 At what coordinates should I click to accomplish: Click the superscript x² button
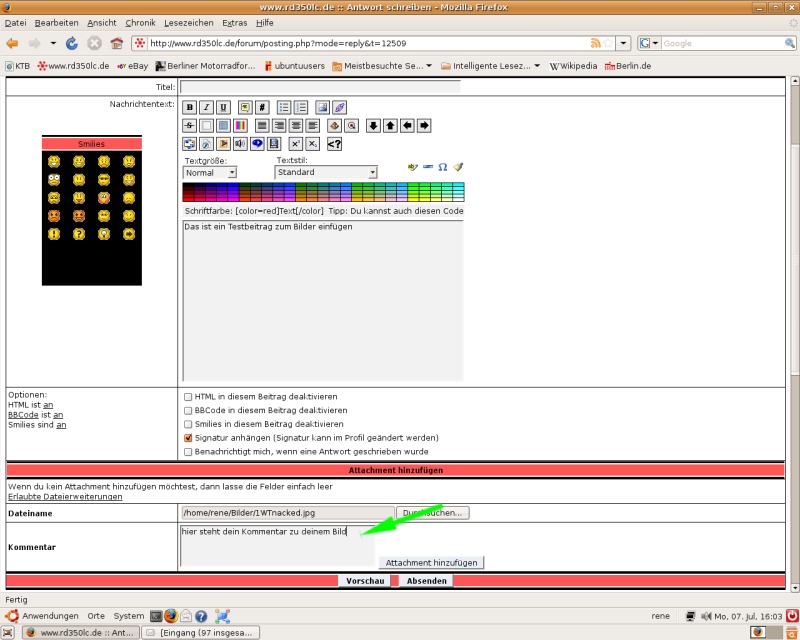point(295,144)
